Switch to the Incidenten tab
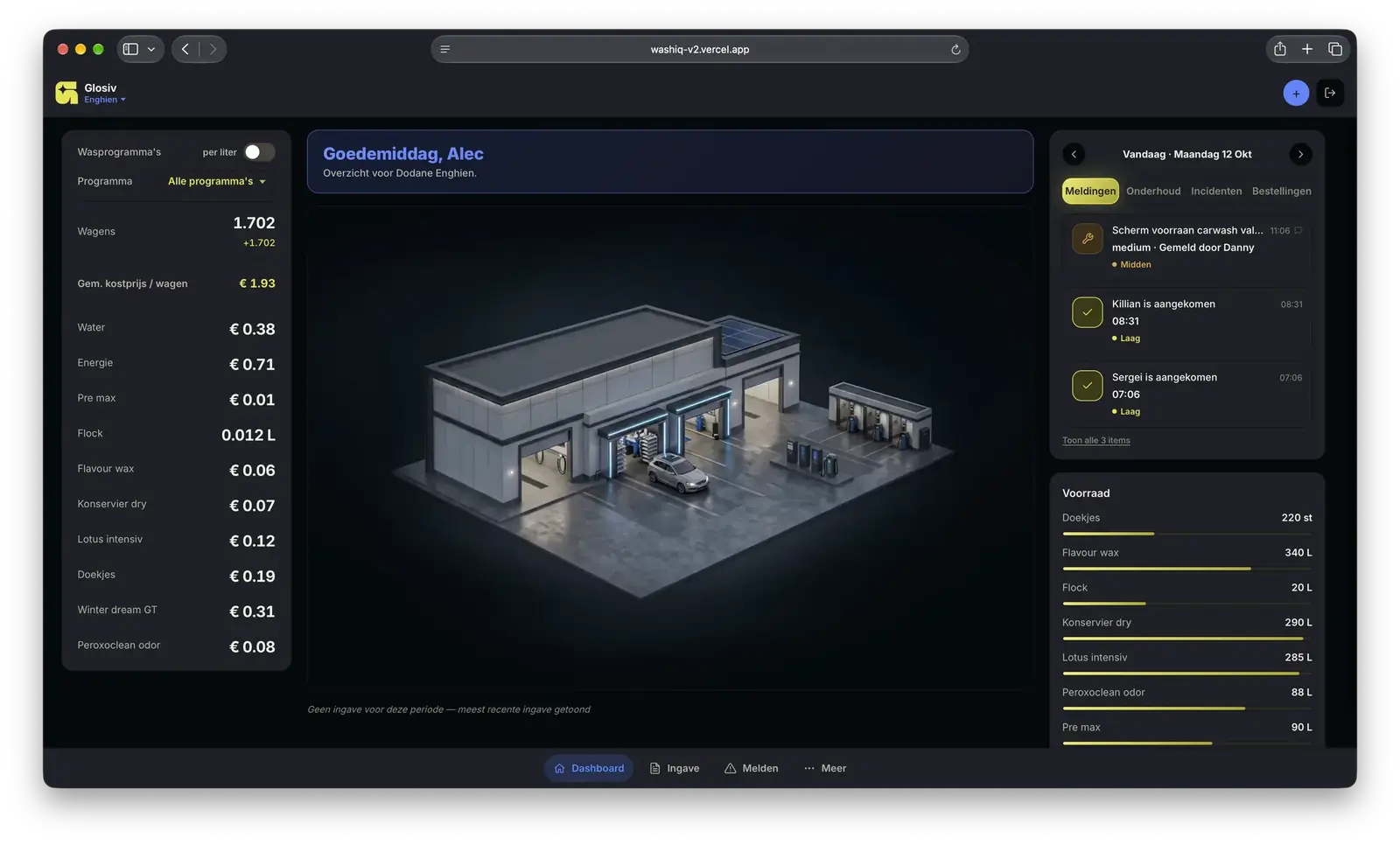Viewport: 1400px width, 845px height. point(1216,191)
